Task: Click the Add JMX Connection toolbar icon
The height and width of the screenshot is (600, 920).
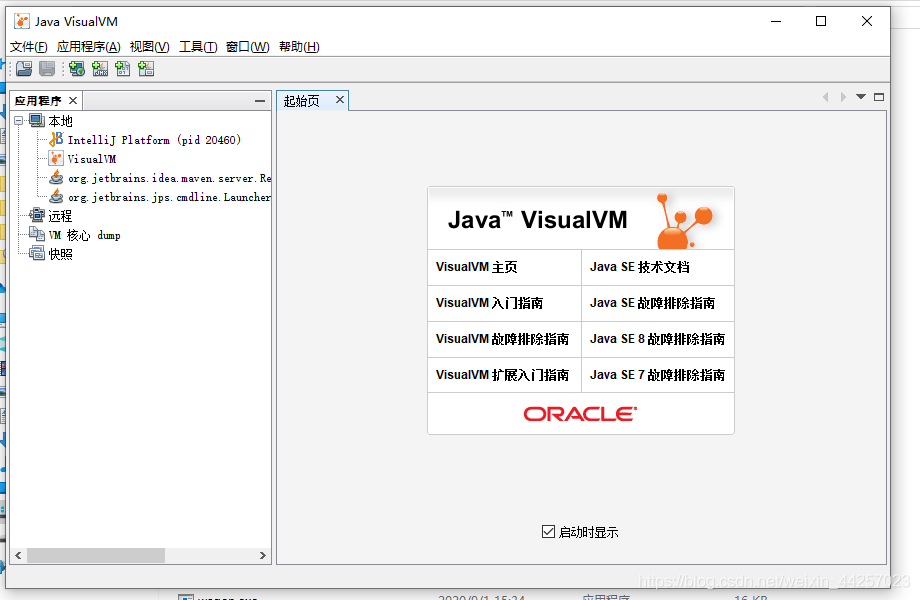Action: click(x=100, y=69)
